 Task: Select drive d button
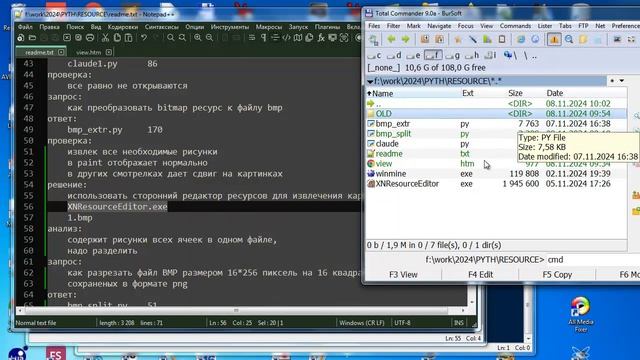(x=394, y=55)
